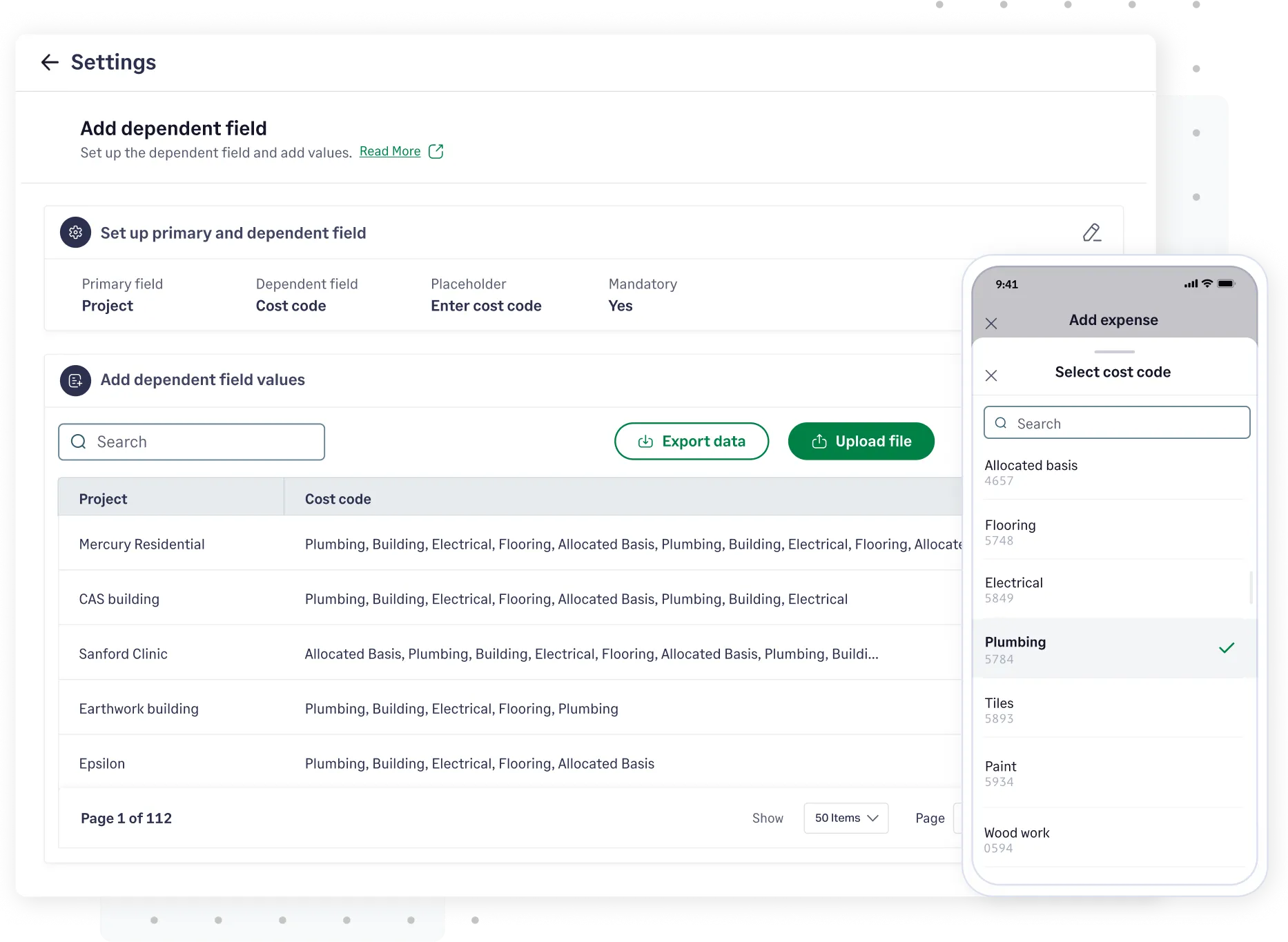The height and width of the screenshot is (942, 1288).
Task: Click the gear icon for primary field setup
Action: click(x=75, y=233)
